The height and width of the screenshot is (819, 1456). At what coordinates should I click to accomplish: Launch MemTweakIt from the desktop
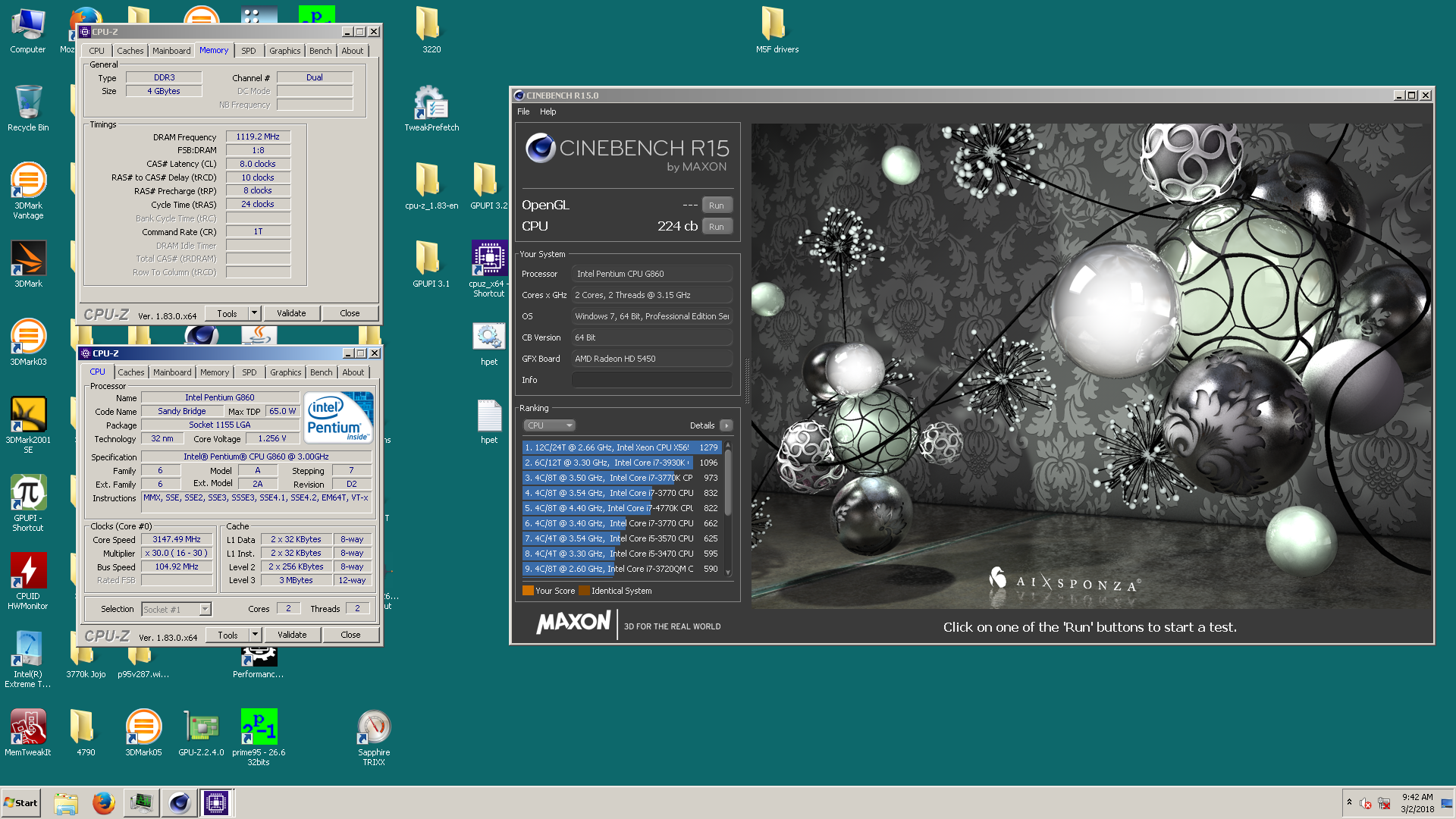(28, 732)
